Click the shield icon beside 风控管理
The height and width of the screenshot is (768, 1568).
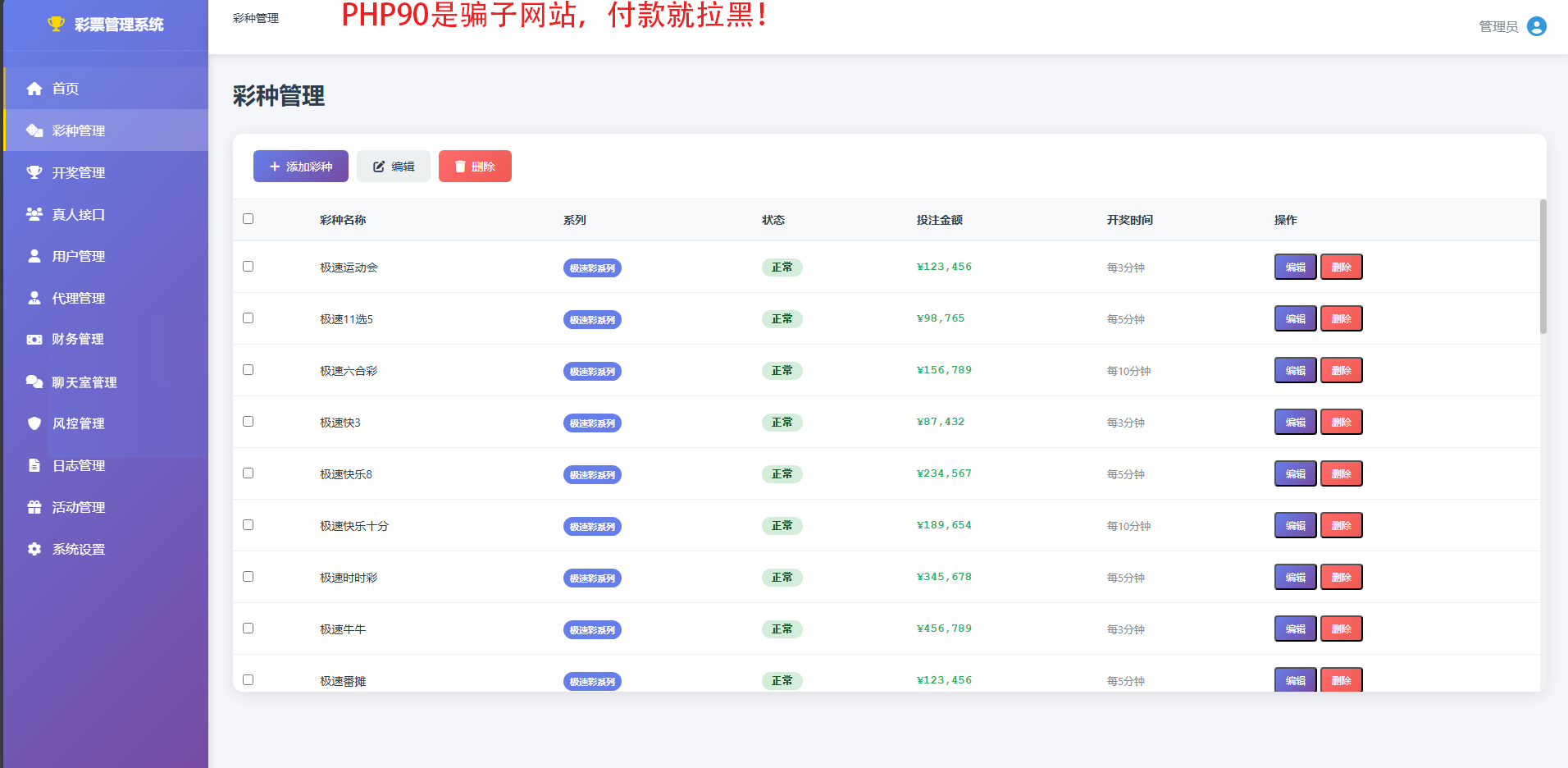[x=34, y=423]
